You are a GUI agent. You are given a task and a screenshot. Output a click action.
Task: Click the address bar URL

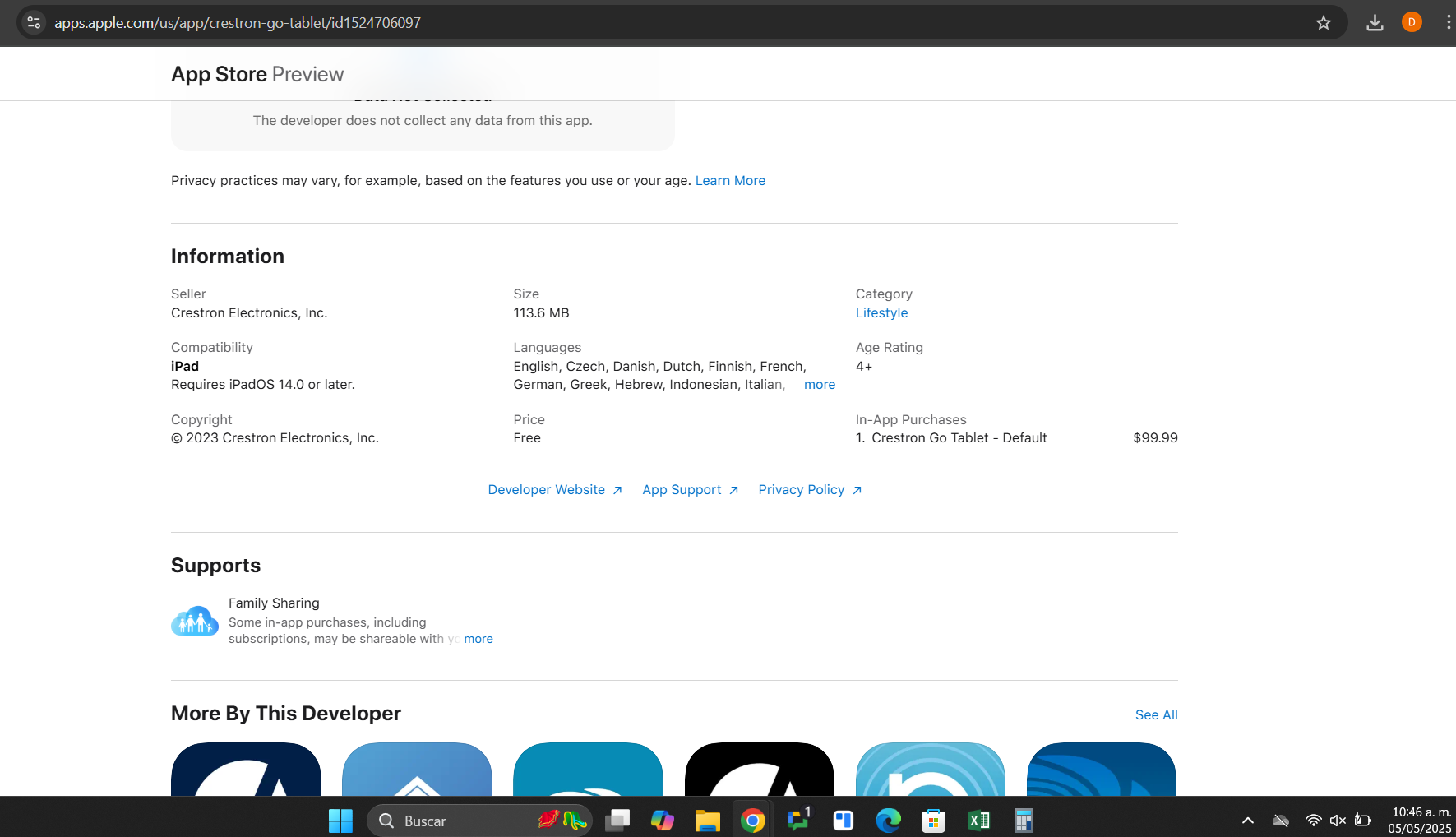(238, 23)
